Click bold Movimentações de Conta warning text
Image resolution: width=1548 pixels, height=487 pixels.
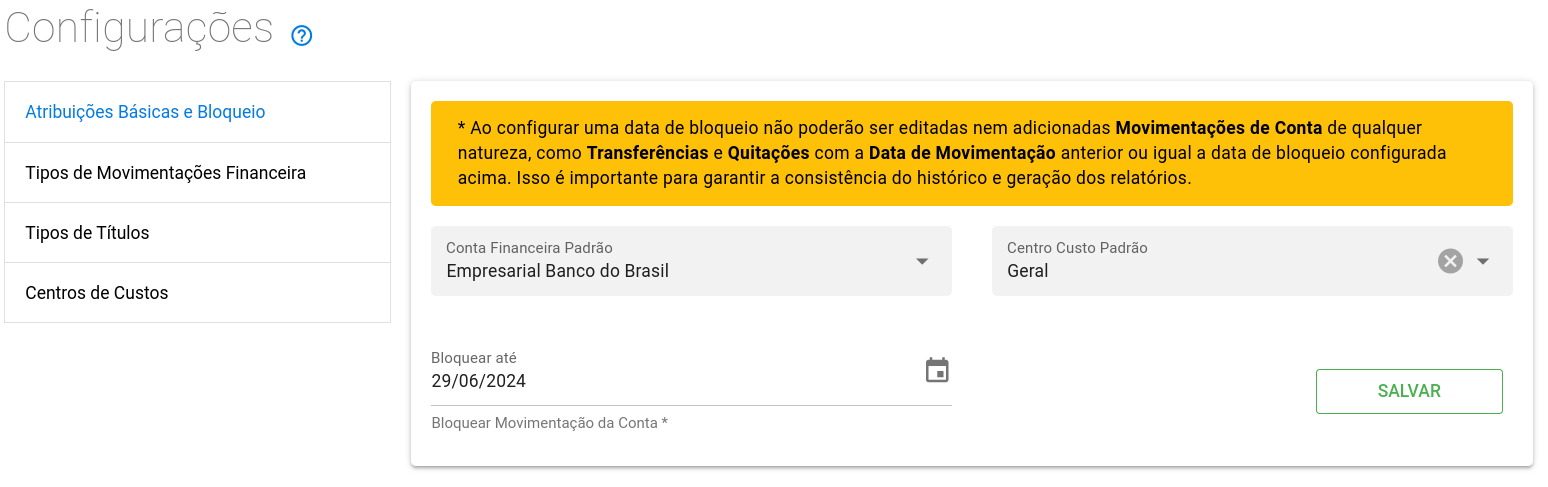tap(1218, 128)
